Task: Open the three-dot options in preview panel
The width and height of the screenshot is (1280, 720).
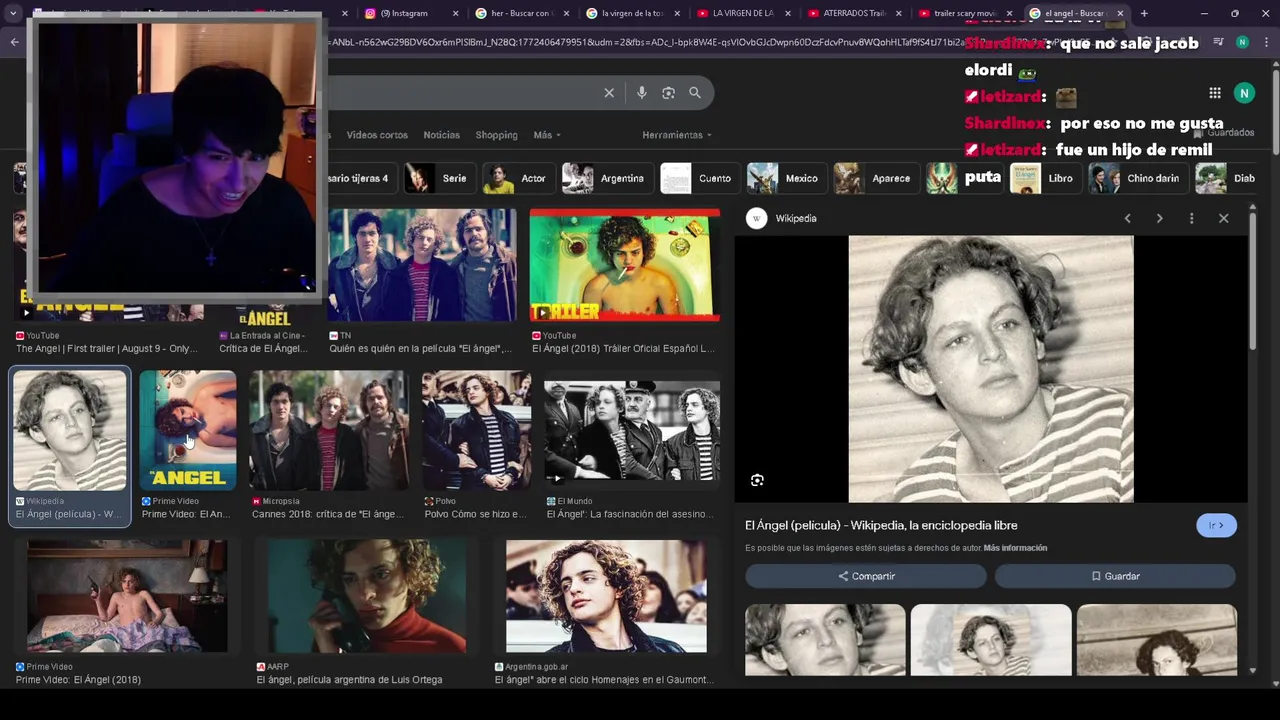Action: point(1191,218)
